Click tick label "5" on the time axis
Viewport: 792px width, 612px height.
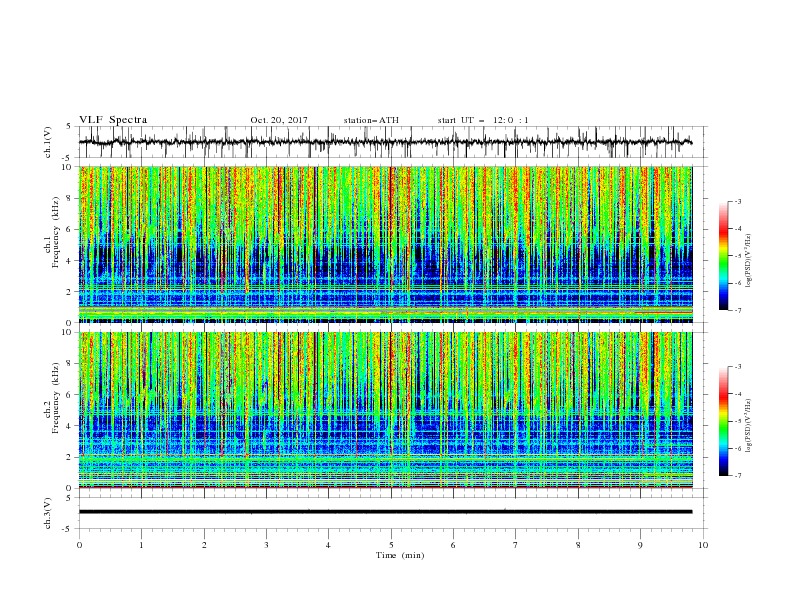pyautogui.click(x=391, y=545)
